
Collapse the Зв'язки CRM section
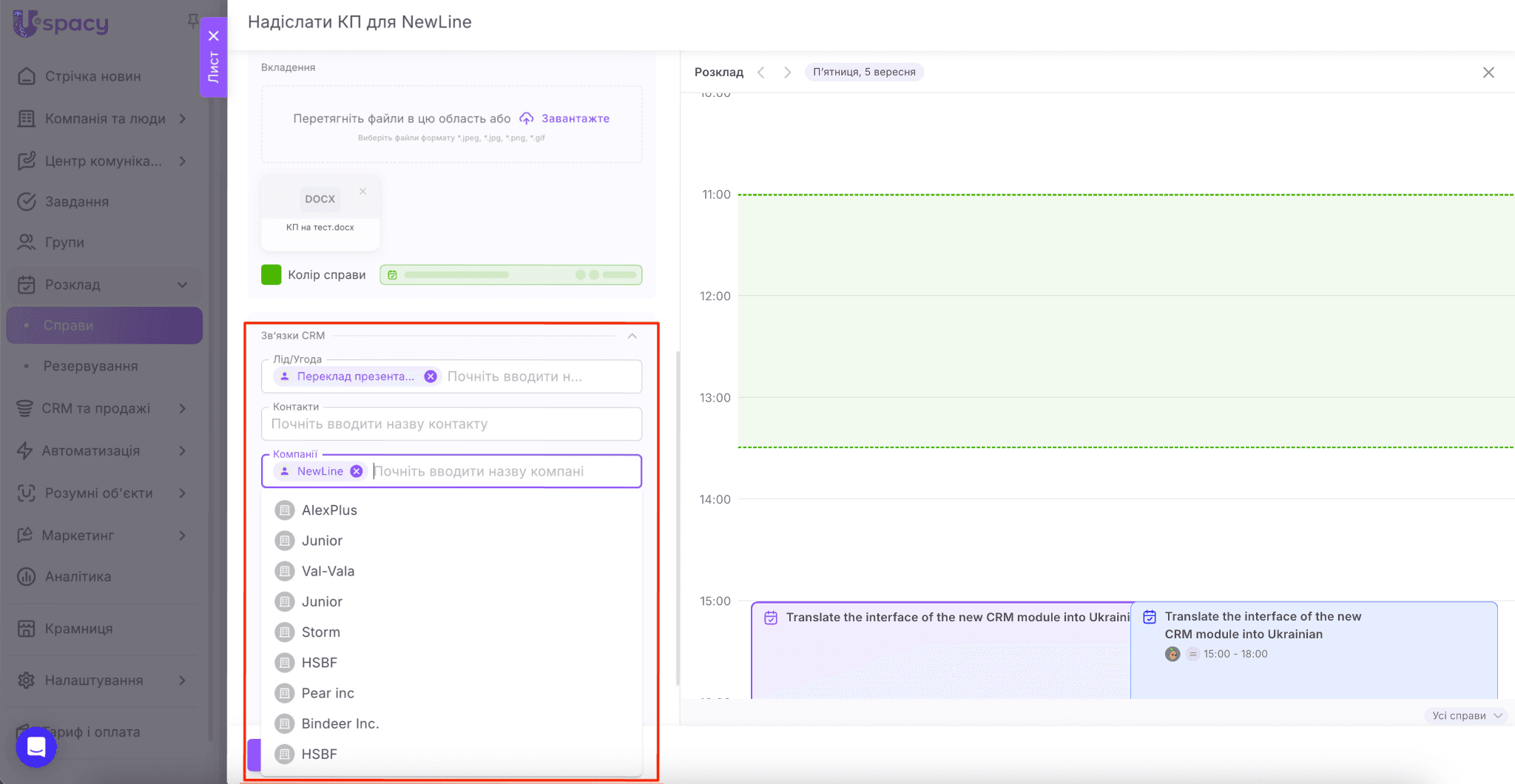(x=632, y=336)
